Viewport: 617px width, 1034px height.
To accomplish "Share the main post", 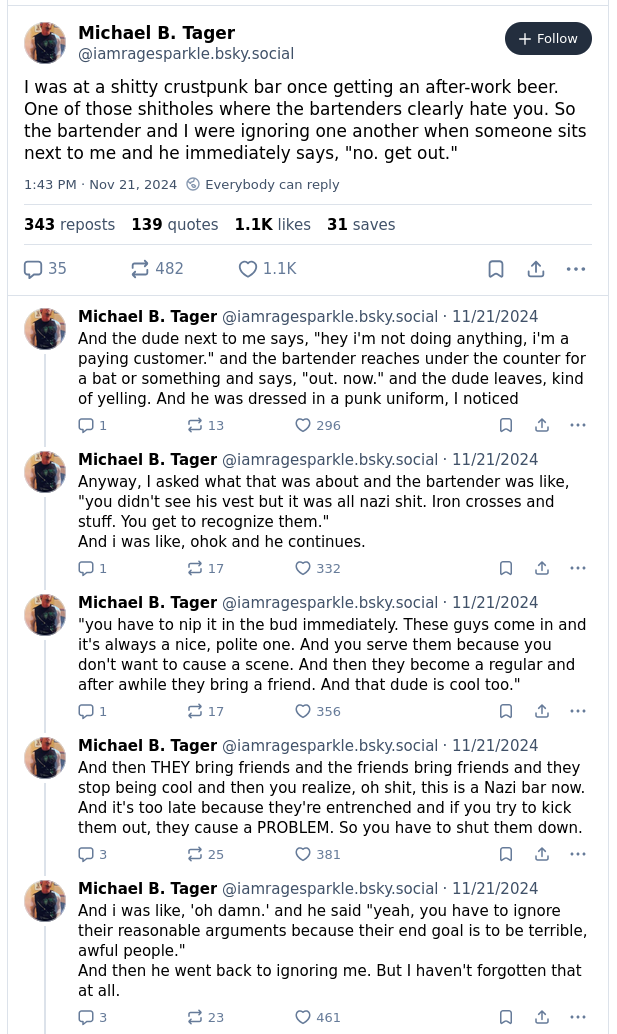I will point(536,269).
